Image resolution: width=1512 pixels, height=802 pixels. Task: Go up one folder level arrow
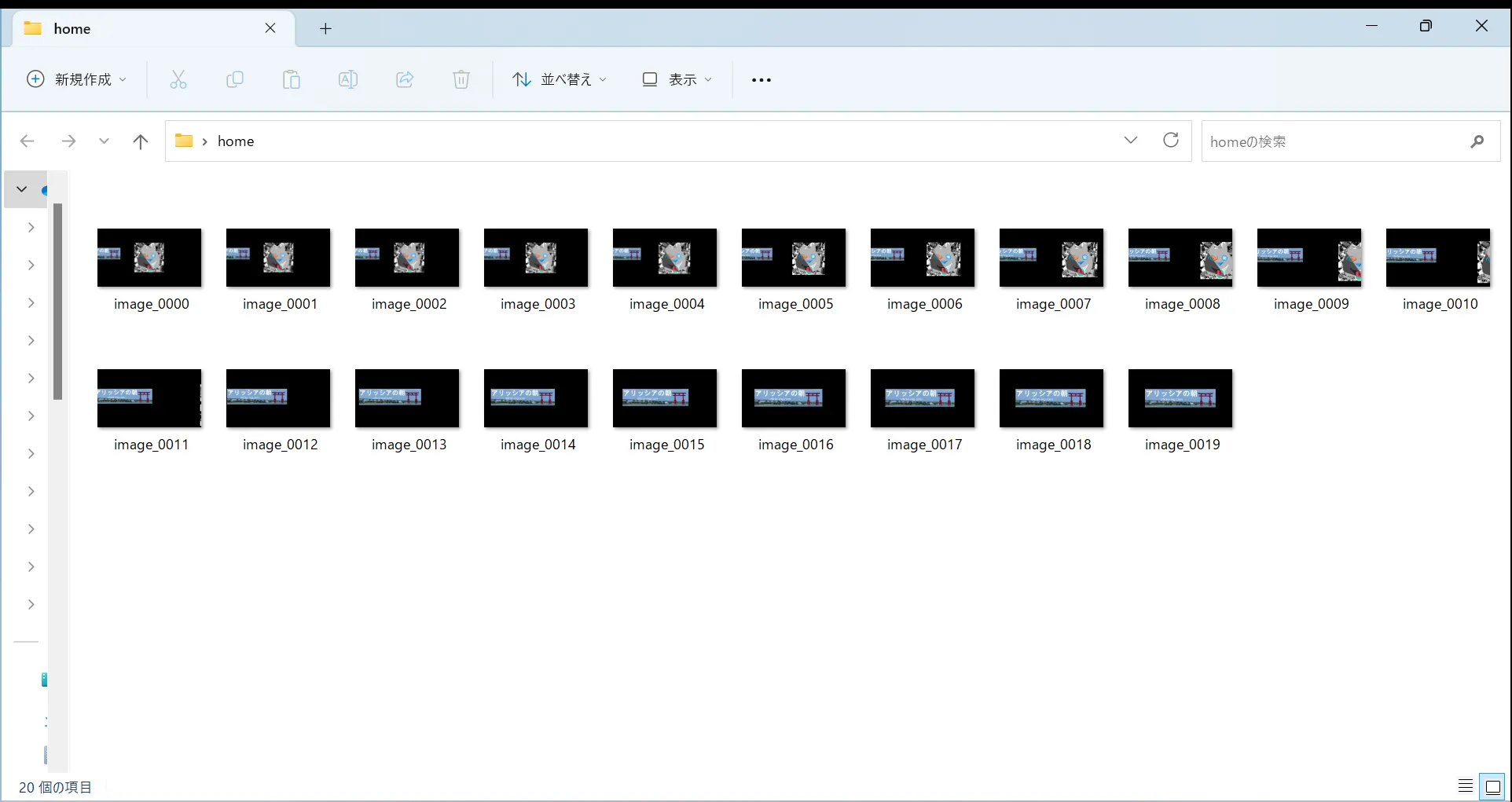pos(141,141)
